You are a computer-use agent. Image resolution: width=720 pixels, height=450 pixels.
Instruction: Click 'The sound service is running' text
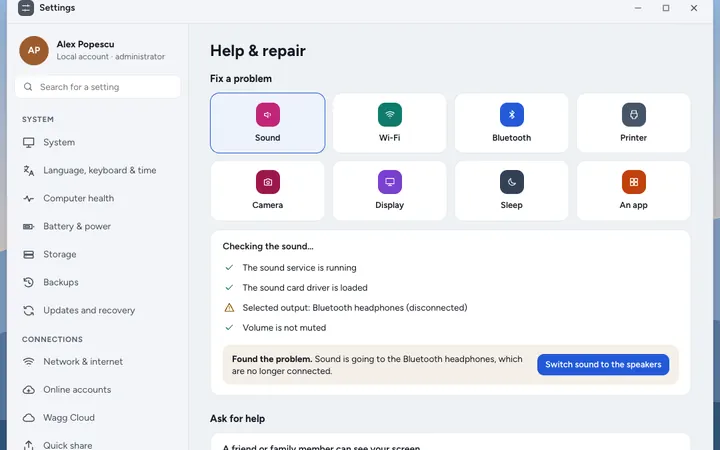coord(299,268)
